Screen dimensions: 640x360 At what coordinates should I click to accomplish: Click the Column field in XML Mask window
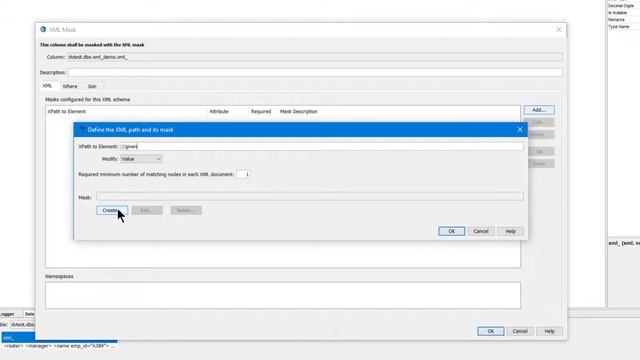(315, 57)
